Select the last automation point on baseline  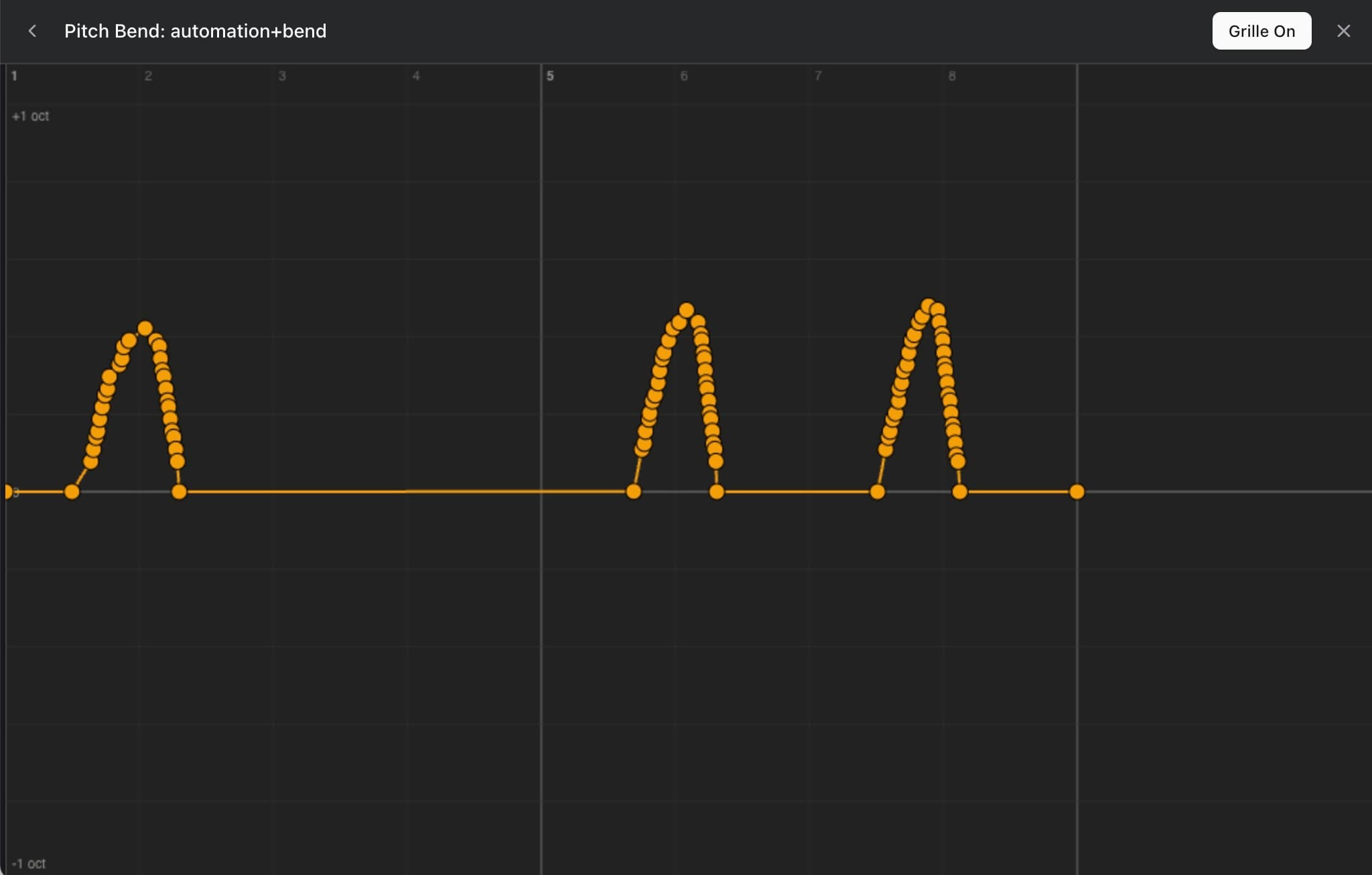point(1077,492)
